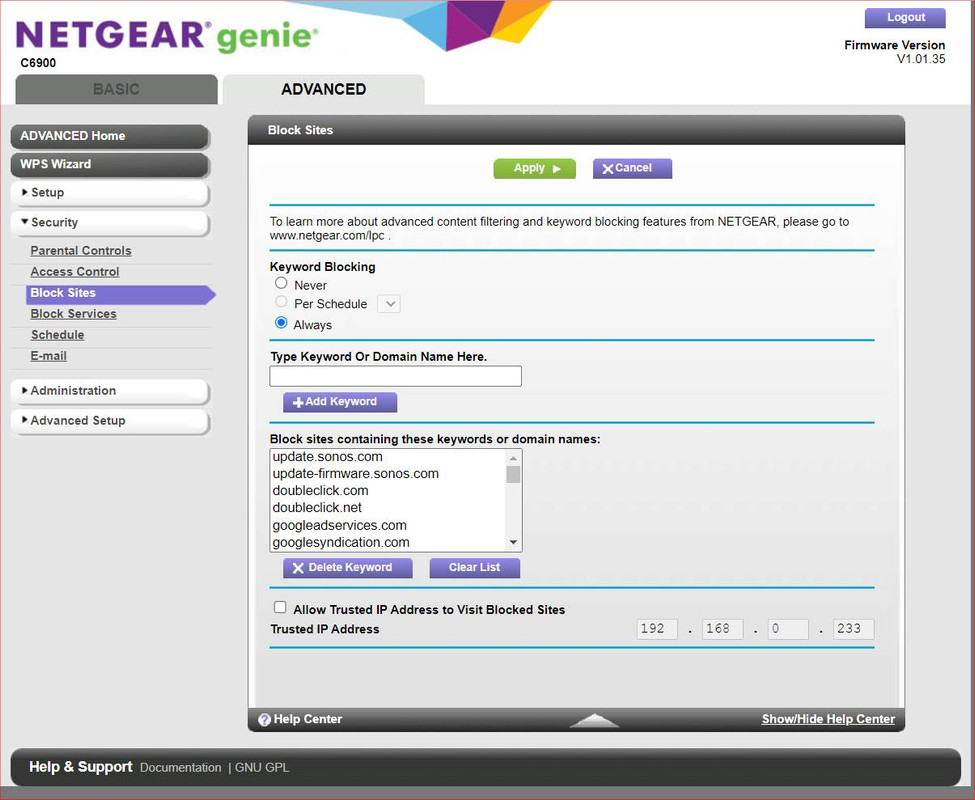
Task: Click the trusted IP second octet field 168
Action: coord(723,629)
